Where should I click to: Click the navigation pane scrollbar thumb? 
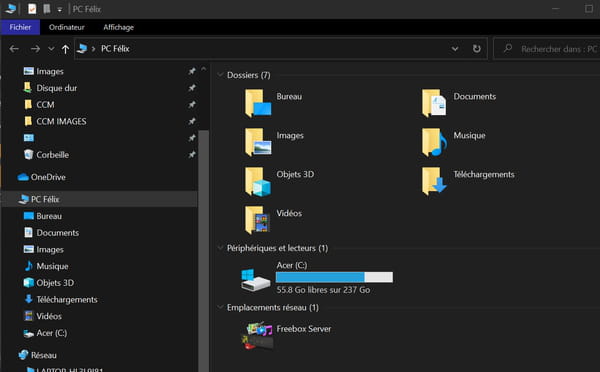coord(204,251)
